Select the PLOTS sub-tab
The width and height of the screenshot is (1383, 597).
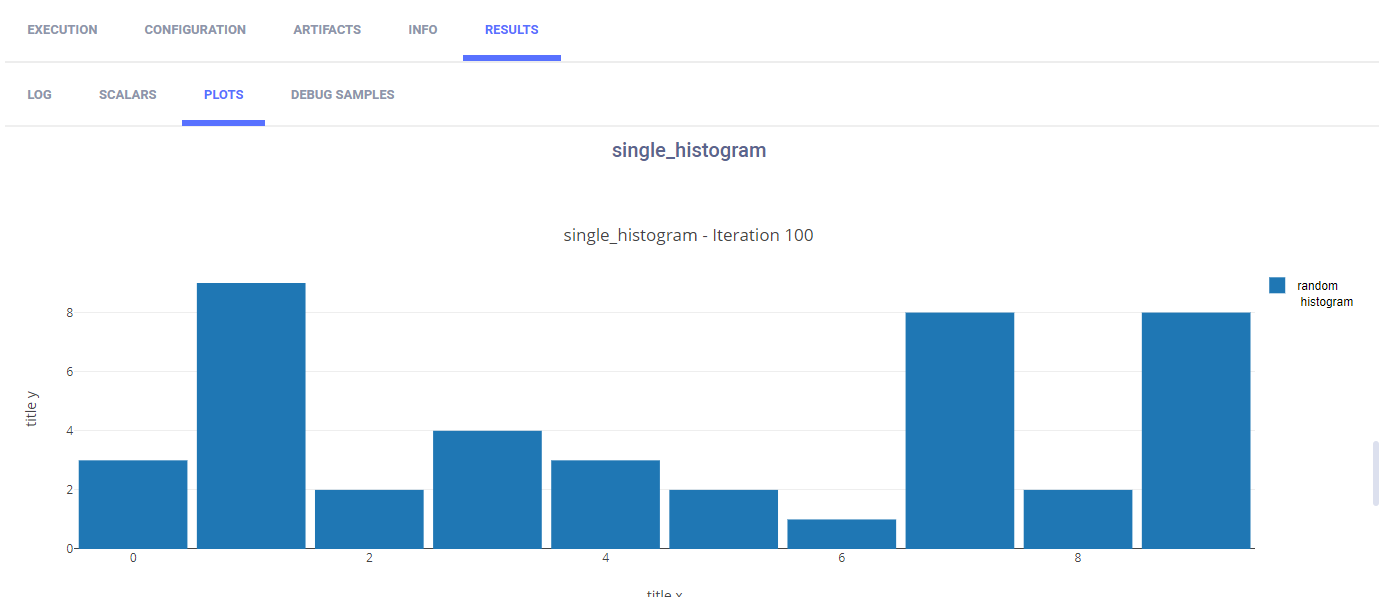click(x=223, y=95)
